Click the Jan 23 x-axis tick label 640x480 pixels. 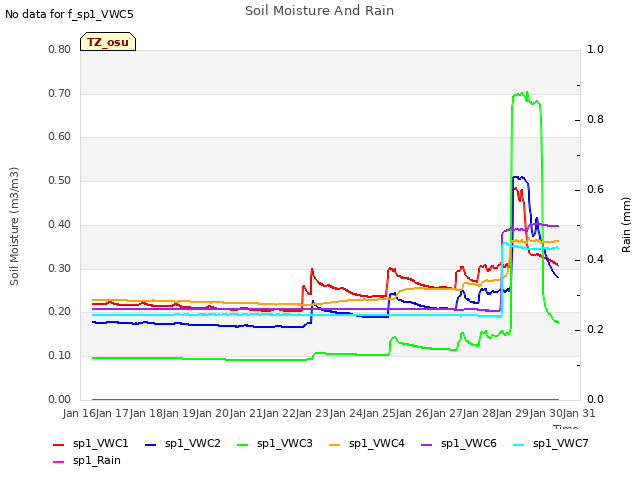click(313, 413)
